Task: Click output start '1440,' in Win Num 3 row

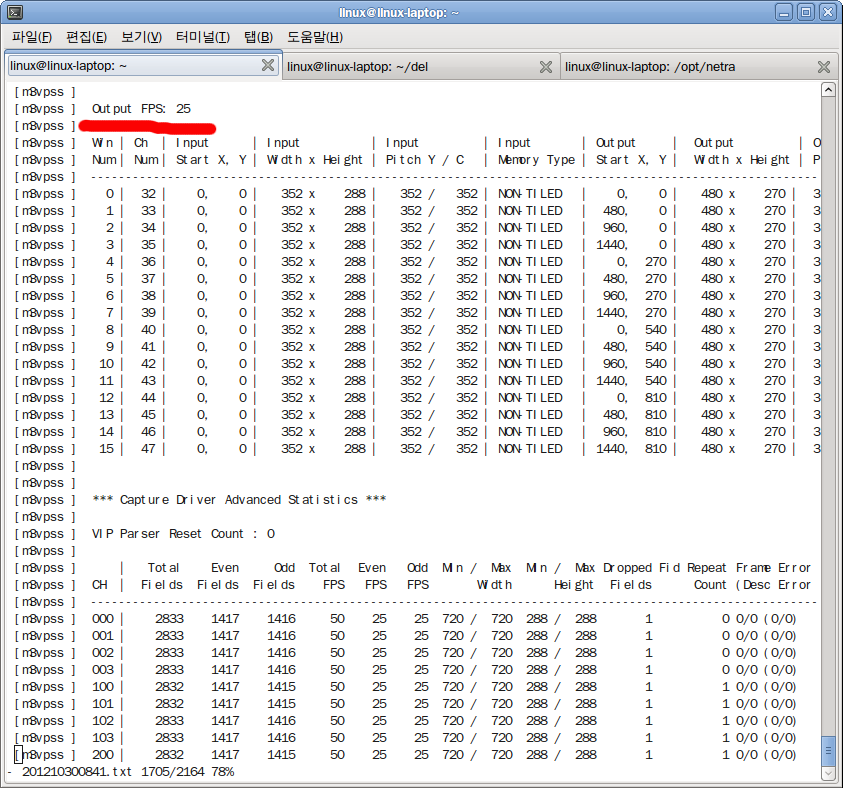Action: [x=612, y=245]
